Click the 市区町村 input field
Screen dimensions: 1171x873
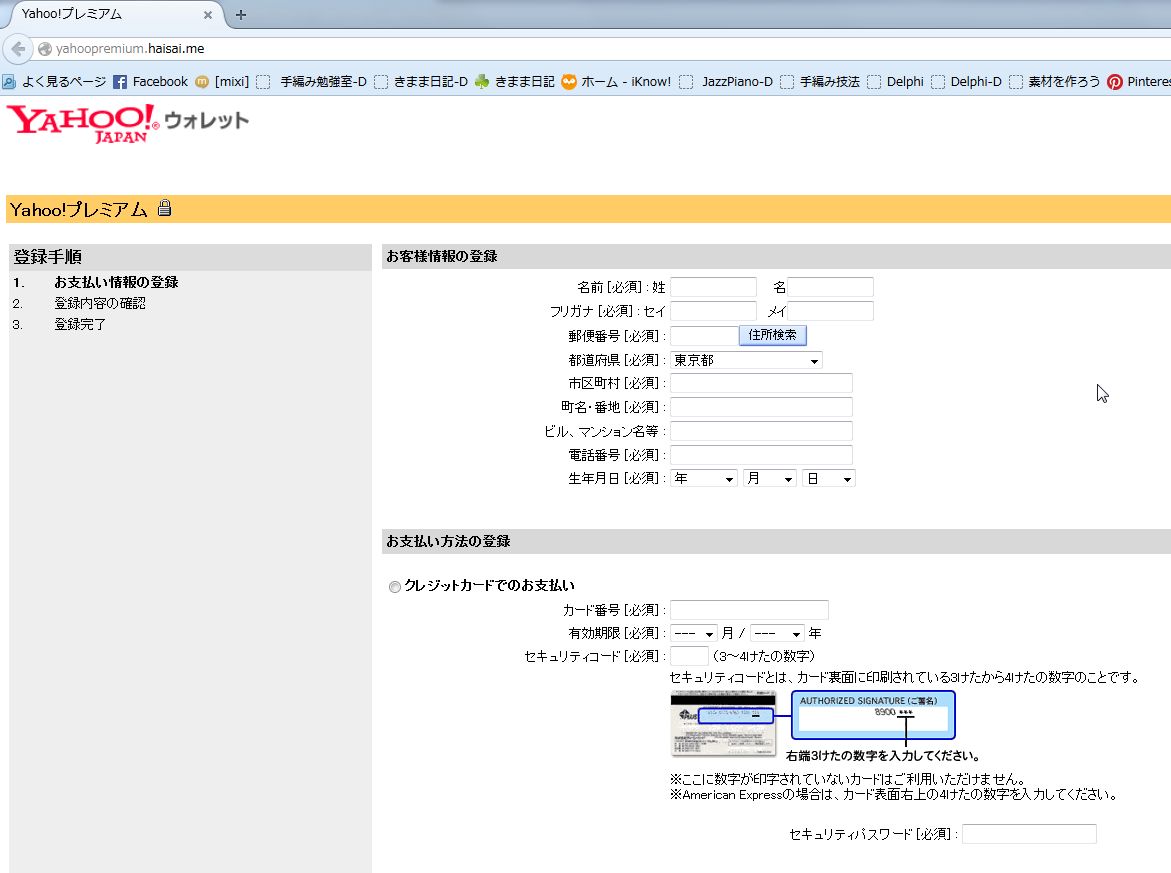pyautogui.click(x=761, y=383)
